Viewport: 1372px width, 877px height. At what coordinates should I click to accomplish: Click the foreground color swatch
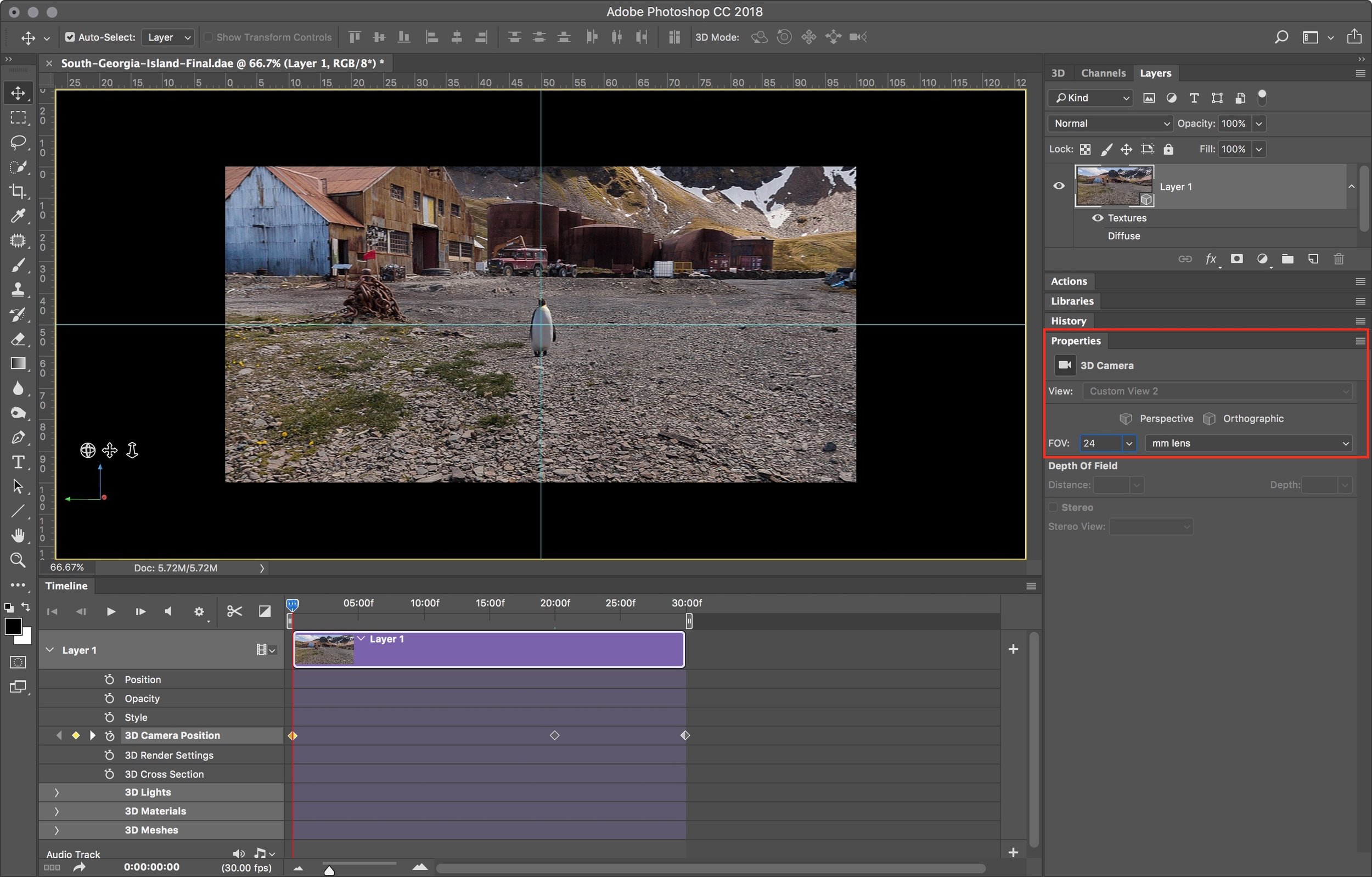point(13,626)
